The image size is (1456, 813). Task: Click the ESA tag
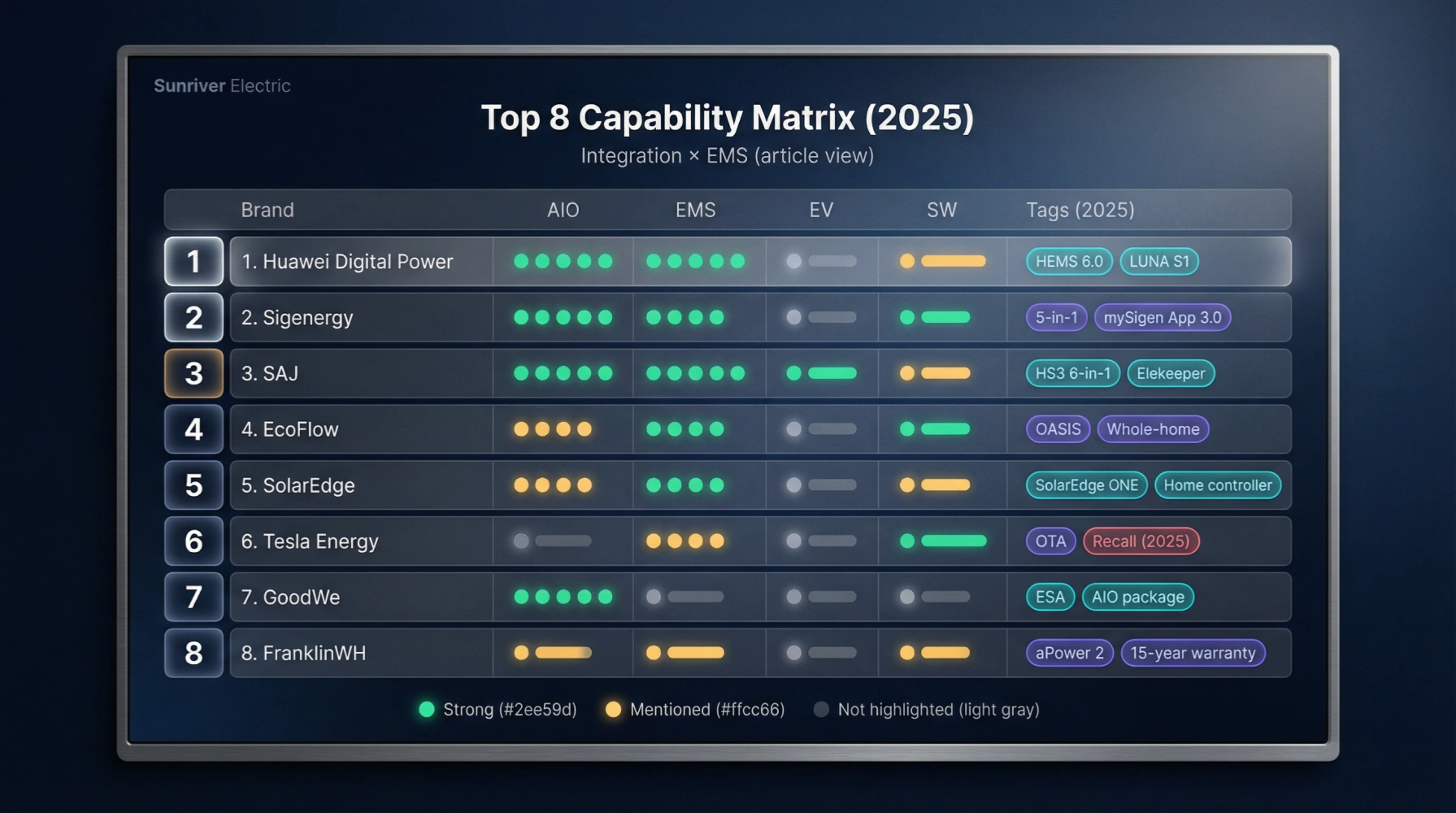pyautogui.click(x=1050, y=597)
